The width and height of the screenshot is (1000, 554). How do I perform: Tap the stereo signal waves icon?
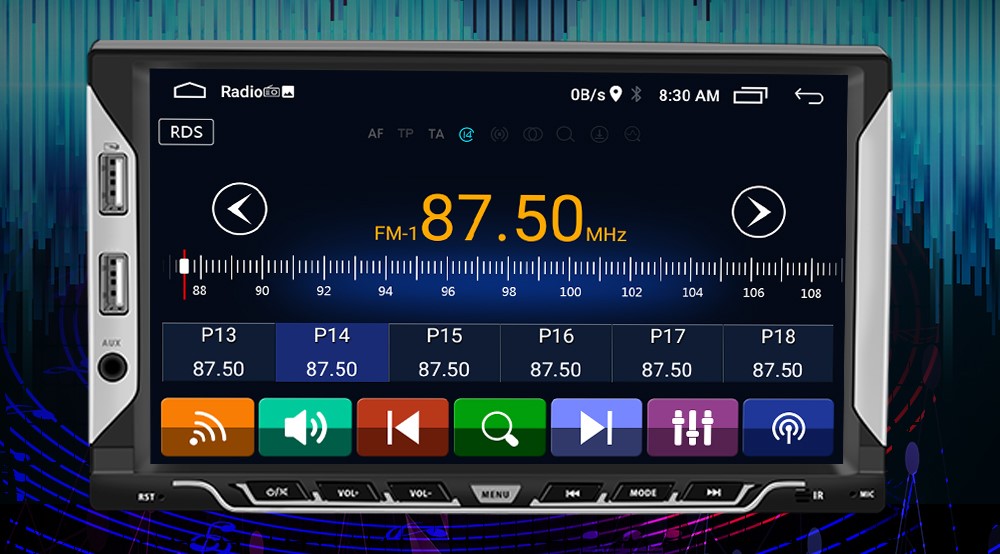499,134
